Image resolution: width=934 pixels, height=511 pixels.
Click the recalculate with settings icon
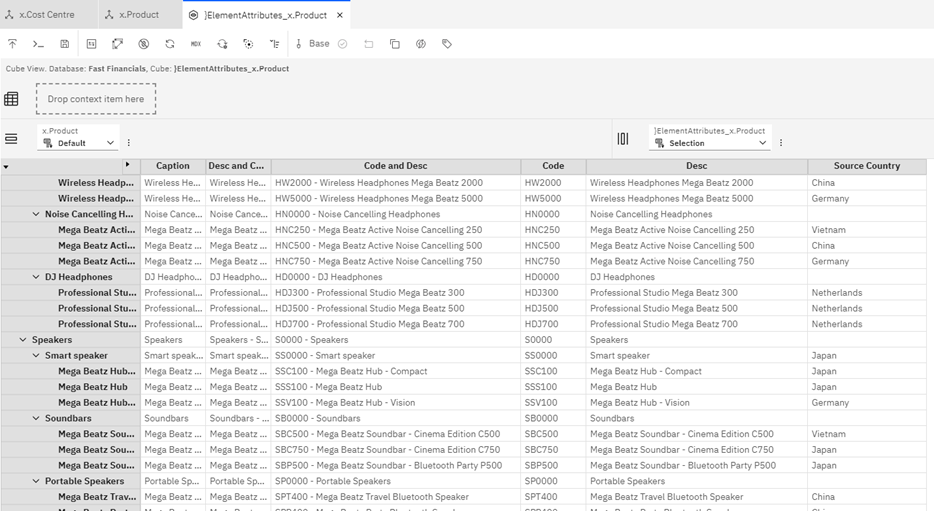point(222,43)
